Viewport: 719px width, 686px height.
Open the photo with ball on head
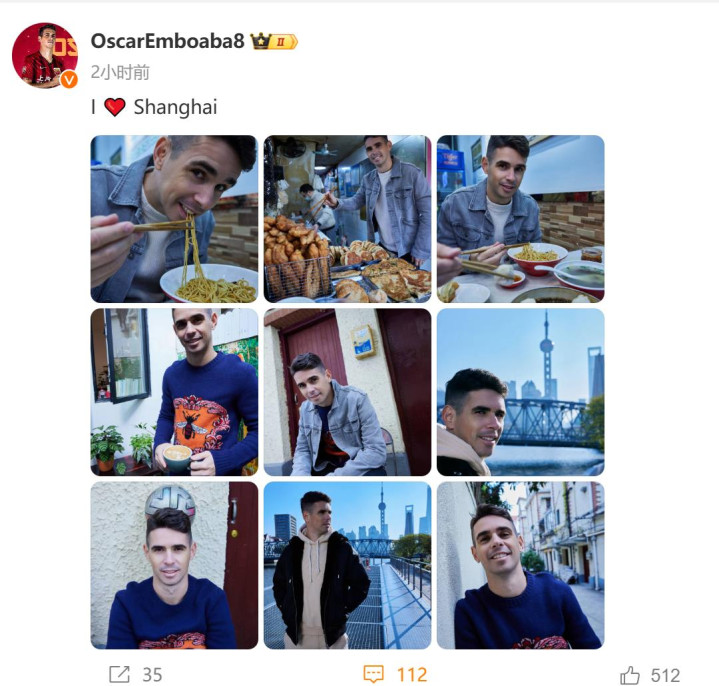tap(174, 565)
